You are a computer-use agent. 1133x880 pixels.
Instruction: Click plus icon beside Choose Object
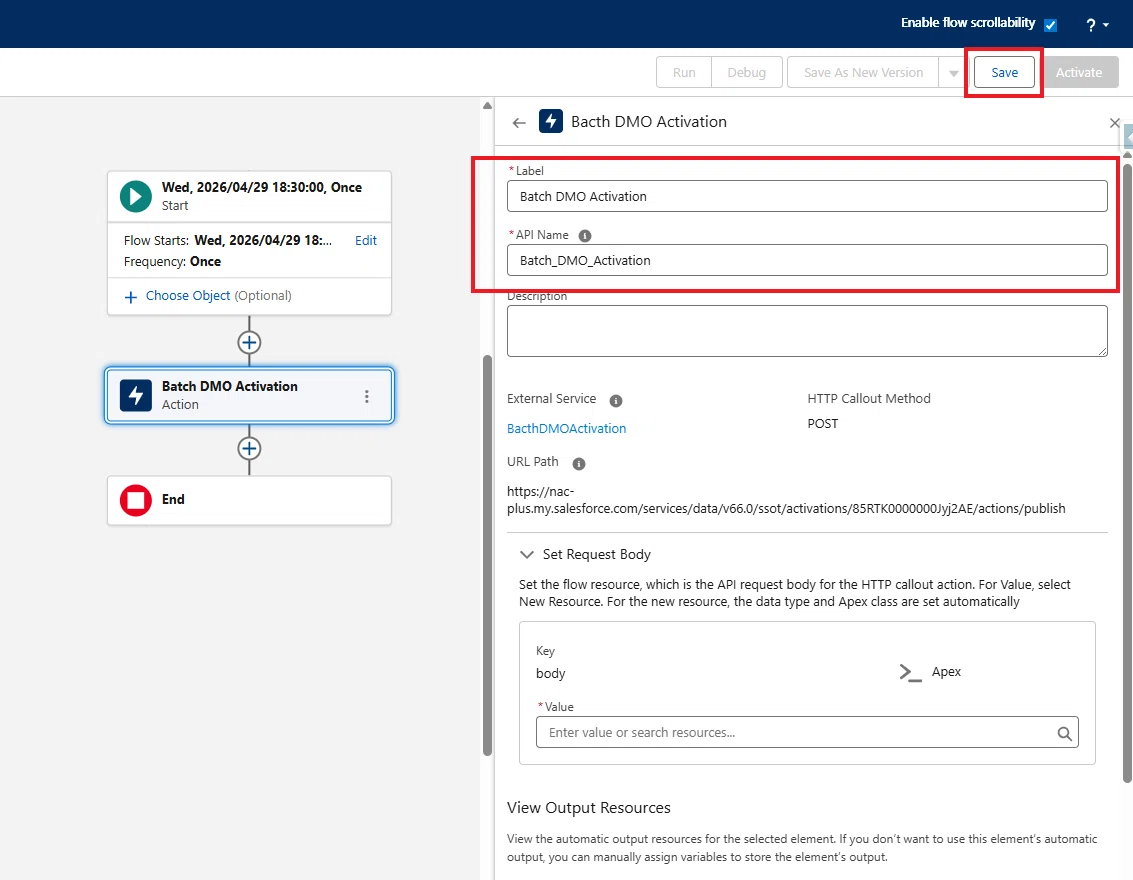point(131,297)
